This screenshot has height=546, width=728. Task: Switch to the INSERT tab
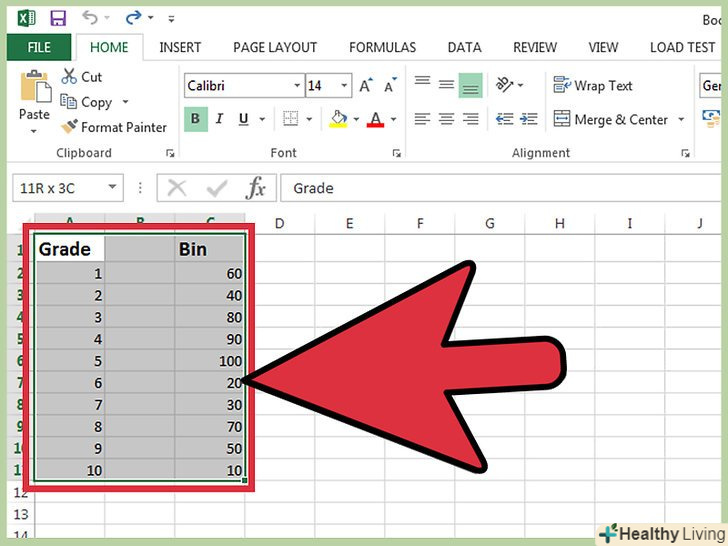pyautogui.click(x=180, y=47)
